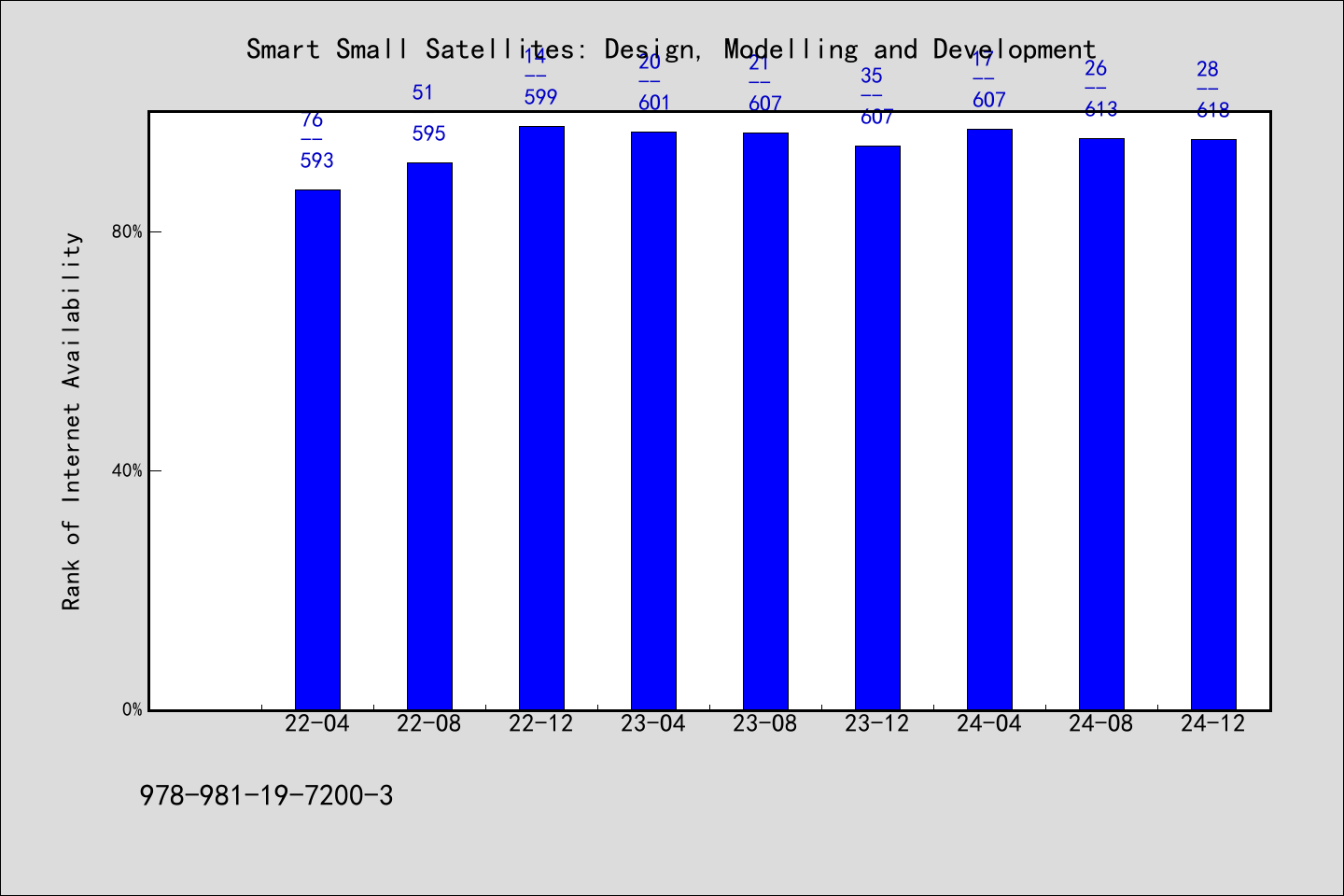The image size is (1344, 896).
Task: Click the x-axis label 22-08
Action: pos(429,724)
